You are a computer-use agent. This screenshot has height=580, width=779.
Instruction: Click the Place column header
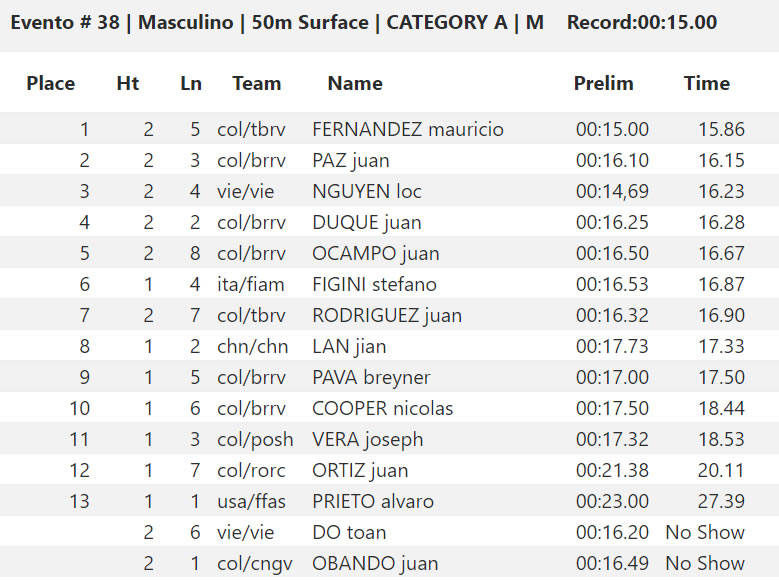pyautogui.click(x=51, y=83)
